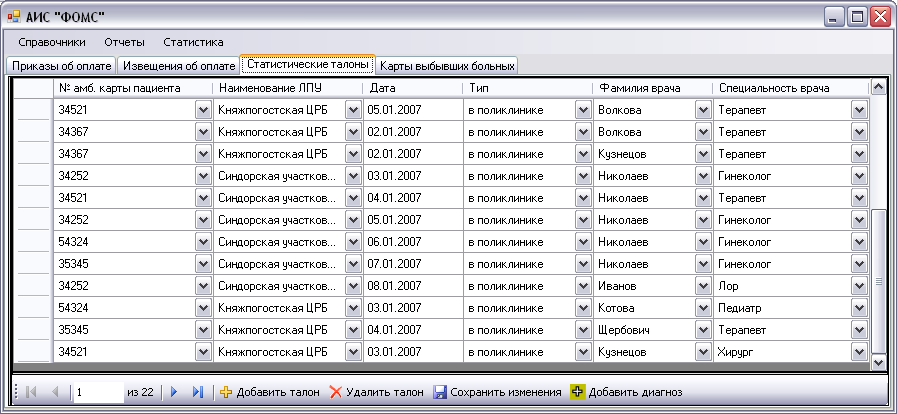The image size is (897, 414).
Task: Expand the doctor dropdown showing Щербович
Action: coord(702,330)
